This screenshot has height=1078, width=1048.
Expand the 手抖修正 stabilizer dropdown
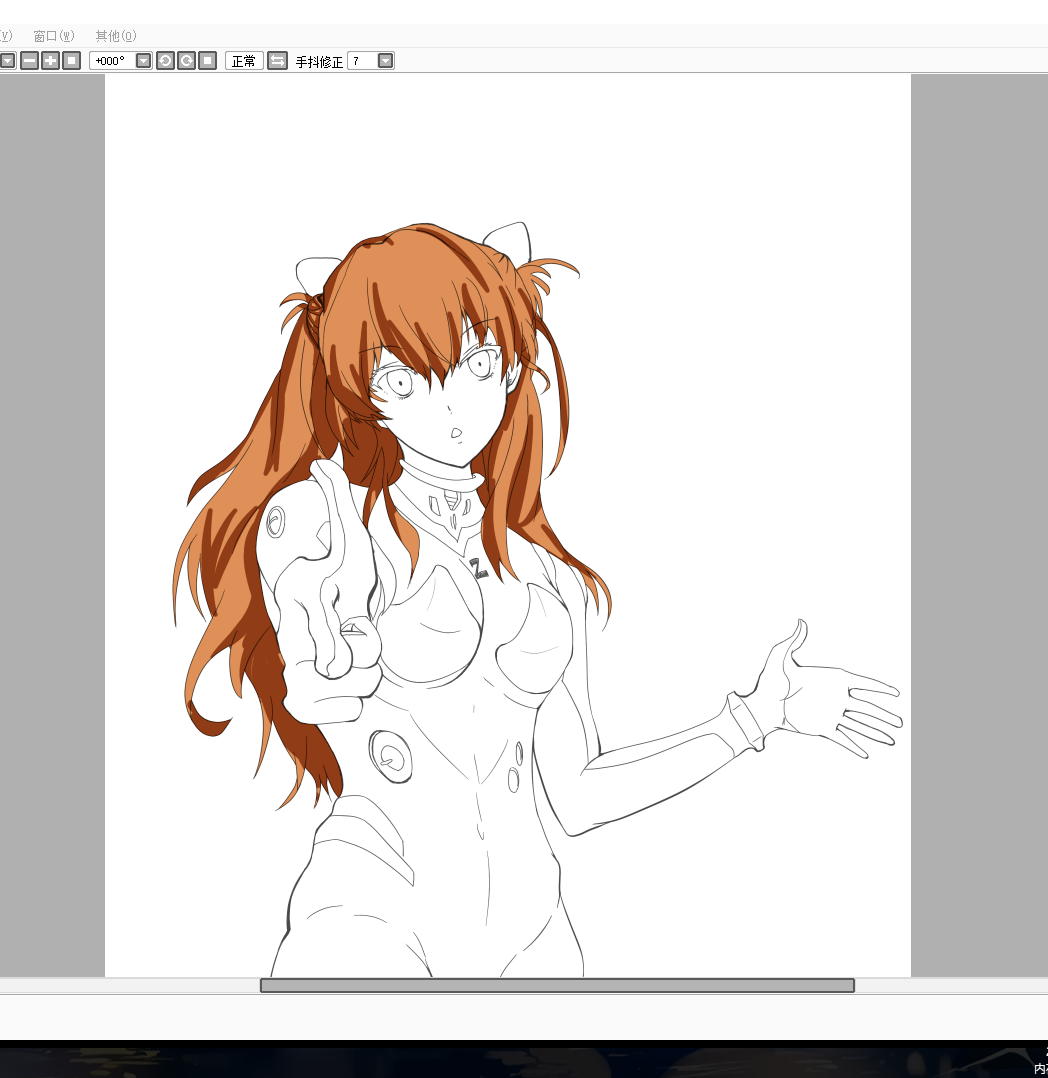tap(386, 61)
